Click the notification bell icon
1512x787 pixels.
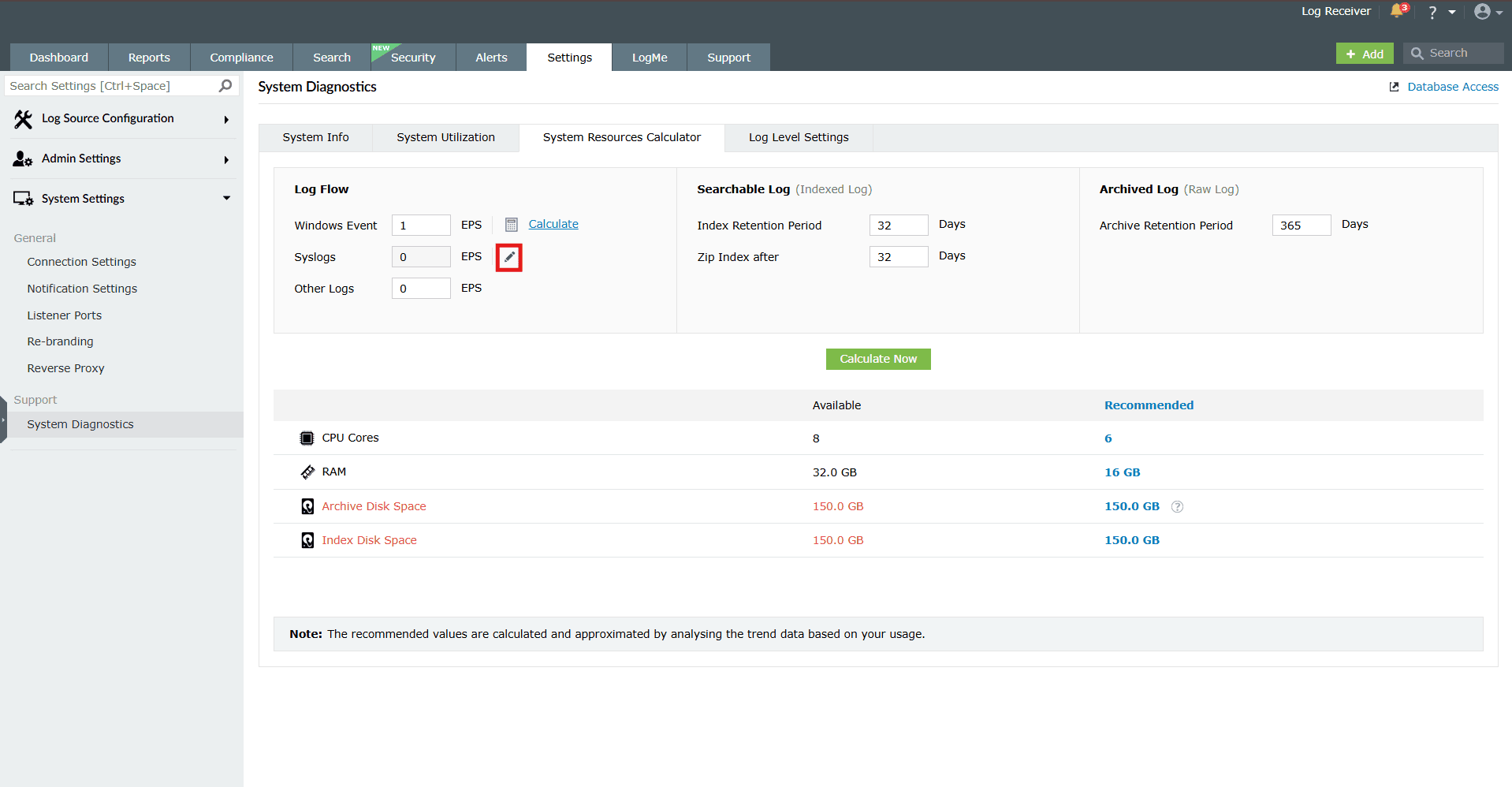tap(1397, 11)
